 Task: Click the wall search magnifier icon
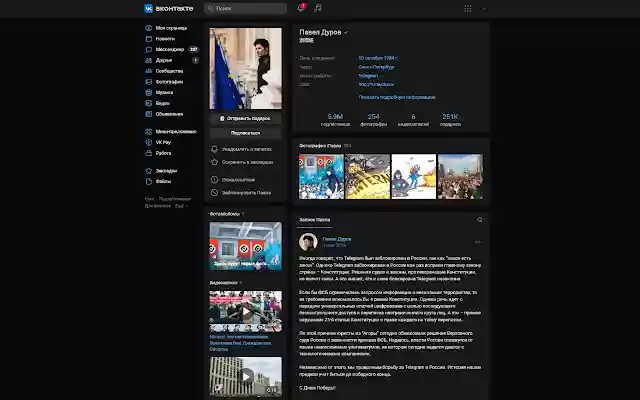click(x=480, y=220)
